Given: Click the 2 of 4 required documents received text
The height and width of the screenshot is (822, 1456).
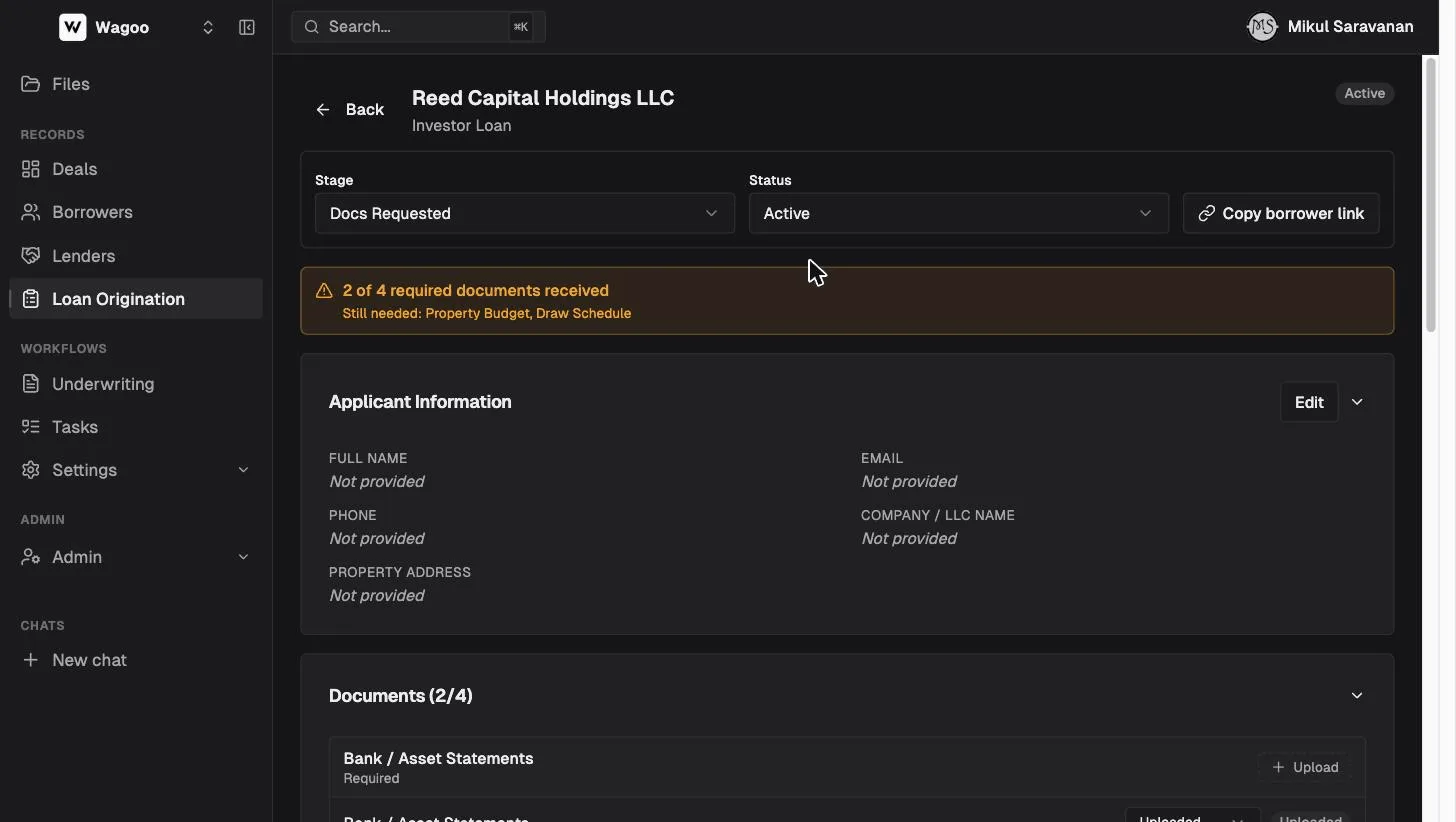Looking at the screenshot, I should (x=476, y=291).
